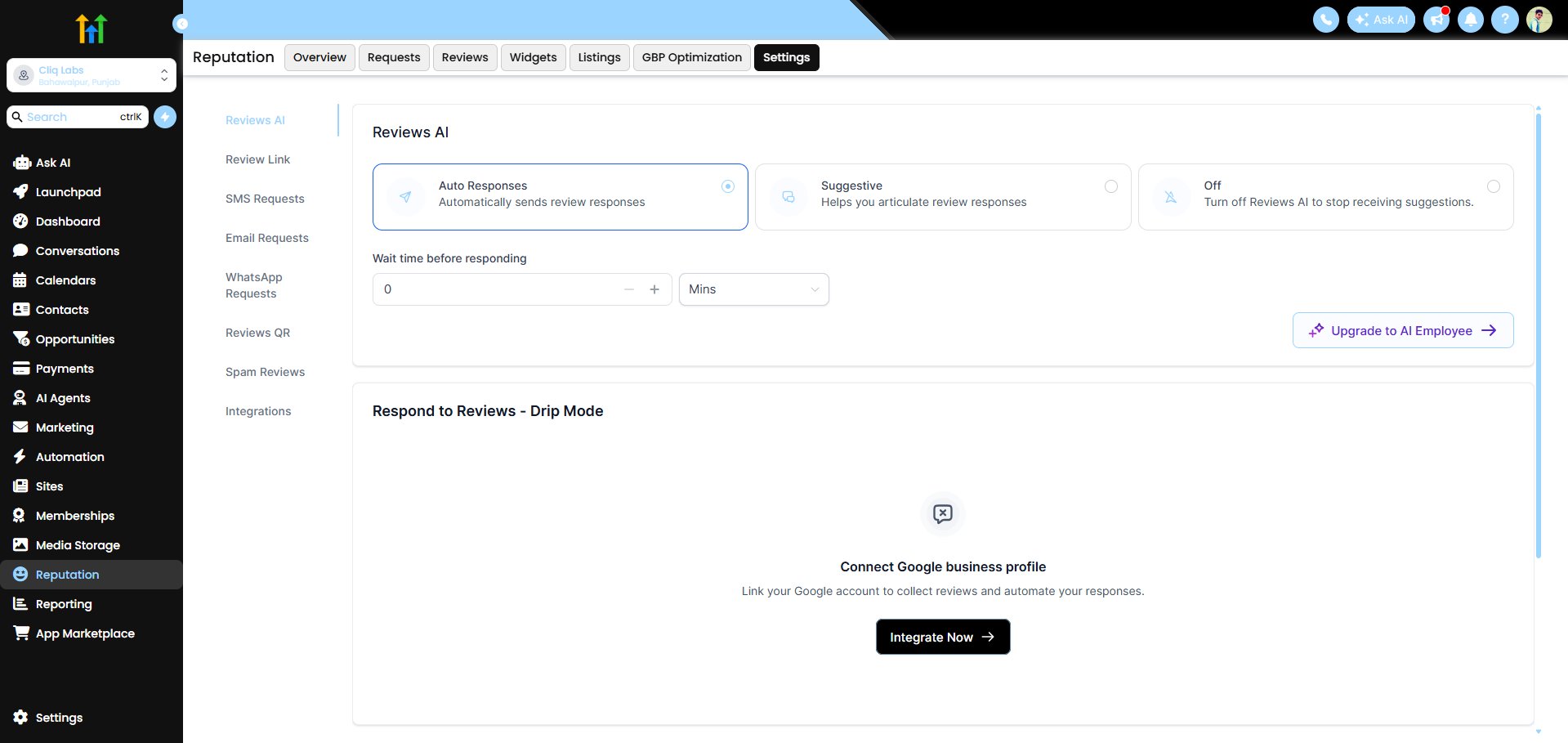Open App Marketplace in the sidebar

(92, 633)
